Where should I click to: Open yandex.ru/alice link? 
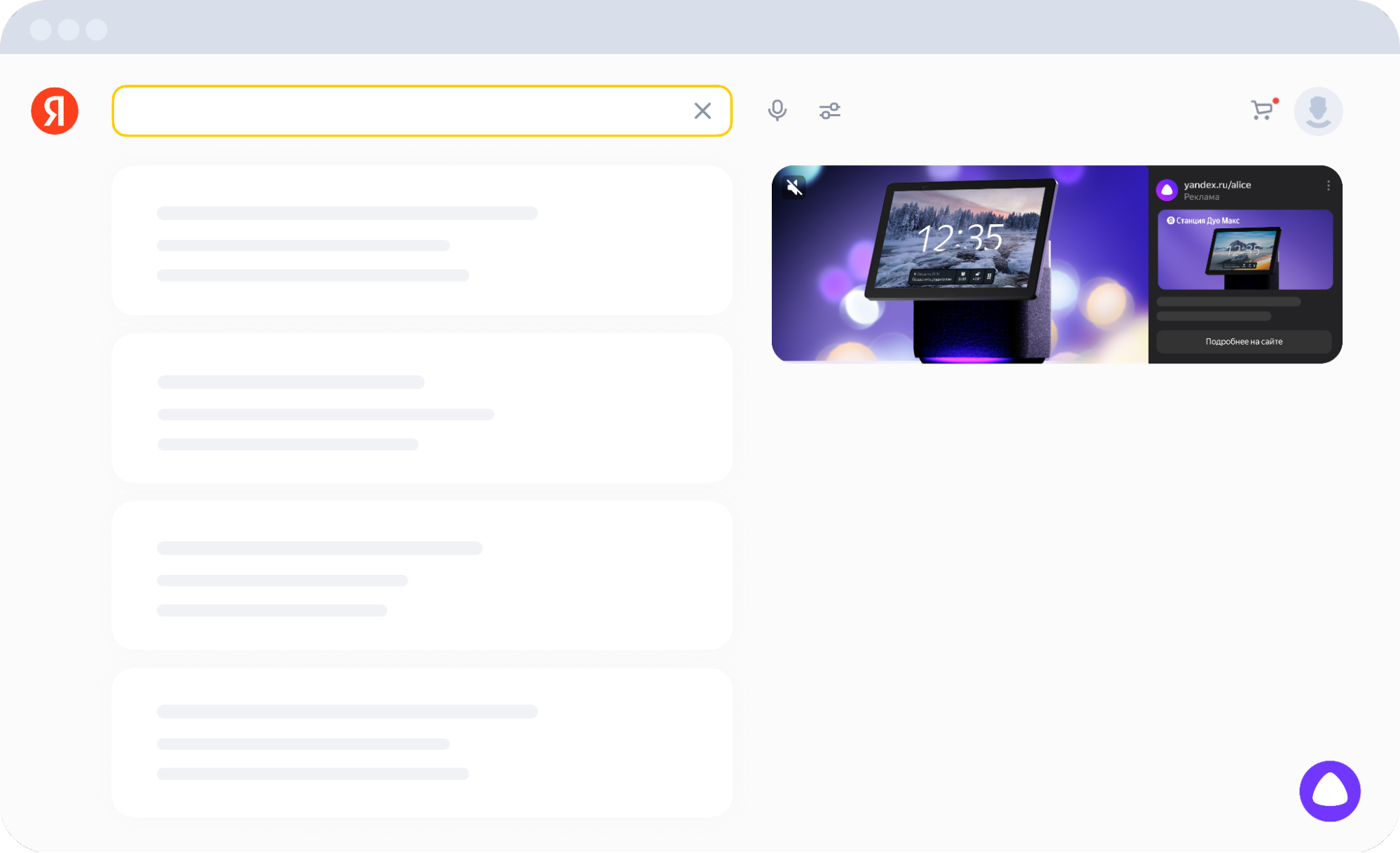click(x=1217, y=185)
